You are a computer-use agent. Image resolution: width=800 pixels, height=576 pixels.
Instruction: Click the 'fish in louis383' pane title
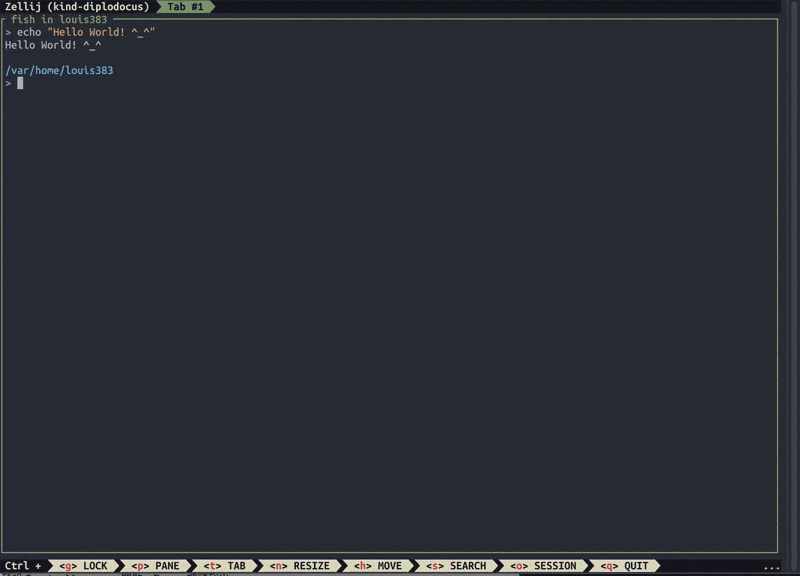(59, 19)
